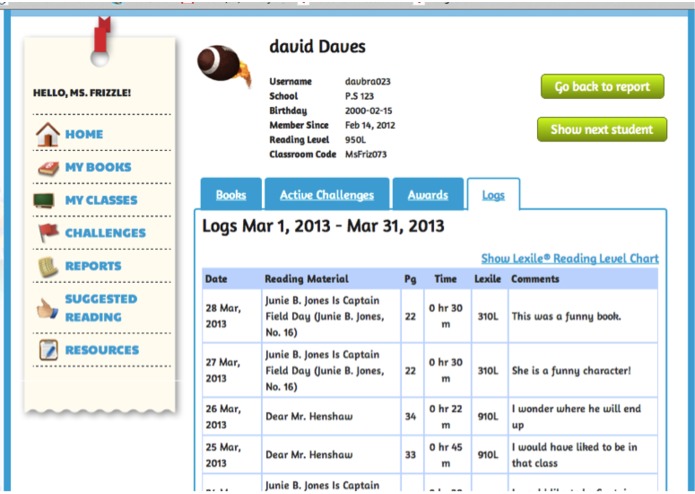Screen dimensions: 695x494
Task: Click the student name david Daves
Action: (x=317, y=47)
